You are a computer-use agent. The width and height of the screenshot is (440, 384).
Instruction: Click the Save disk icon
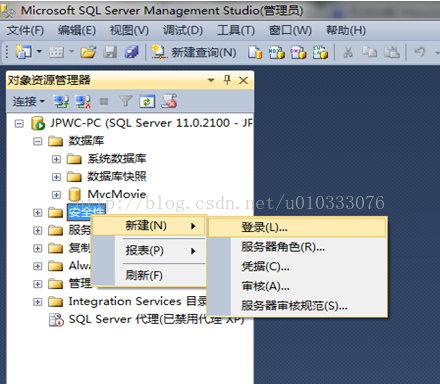[x=110, y=52]
